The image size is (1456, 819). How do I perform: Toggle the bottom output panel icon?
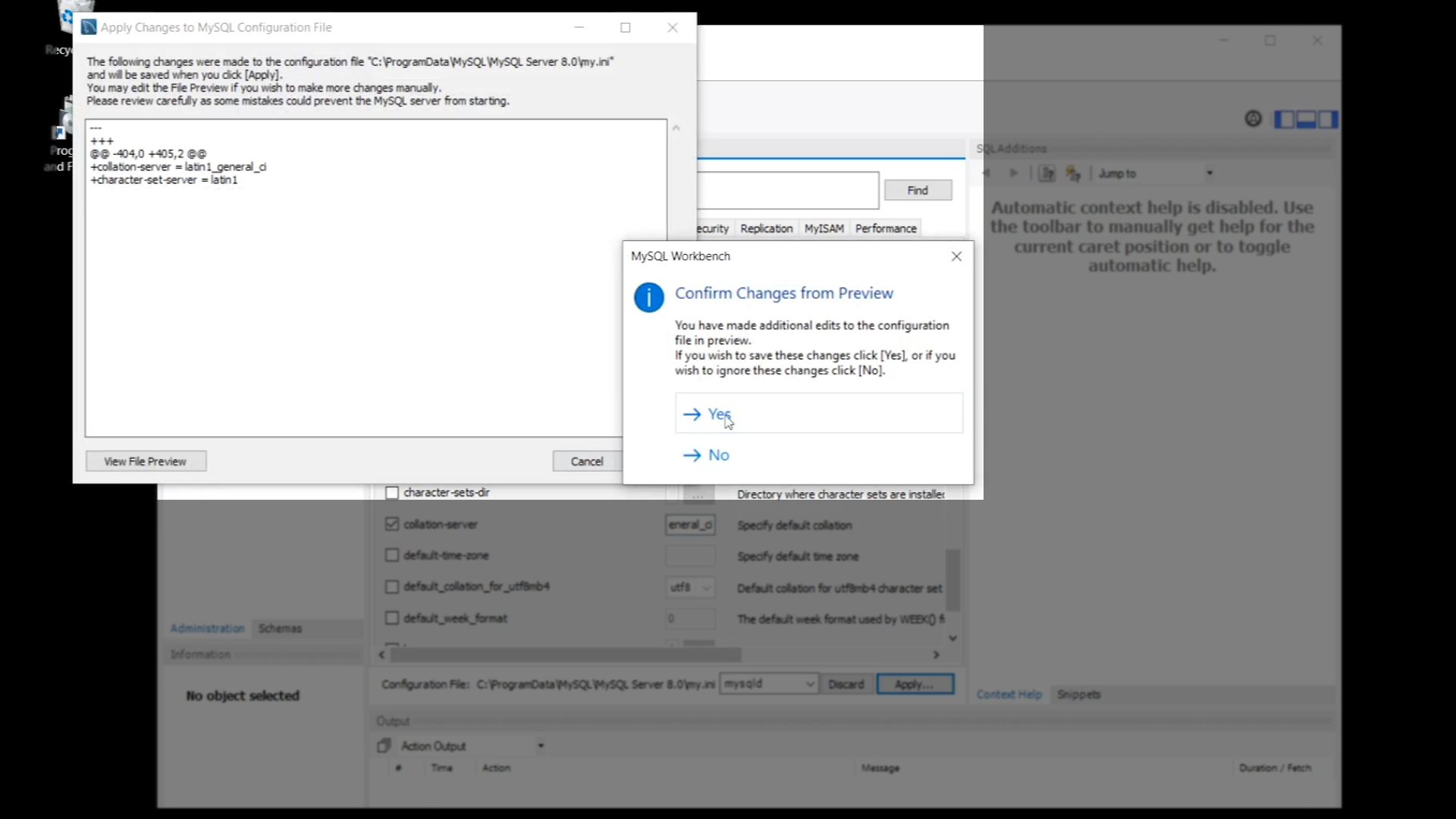point(1306,119)
